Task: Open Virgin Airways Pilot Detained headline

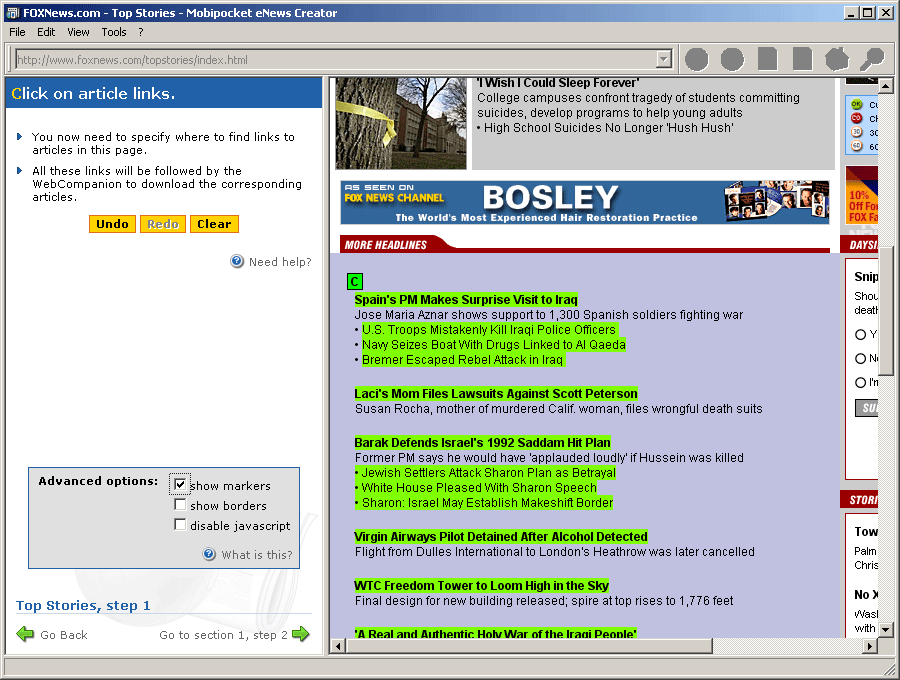Action: click(x=501, y=537)
